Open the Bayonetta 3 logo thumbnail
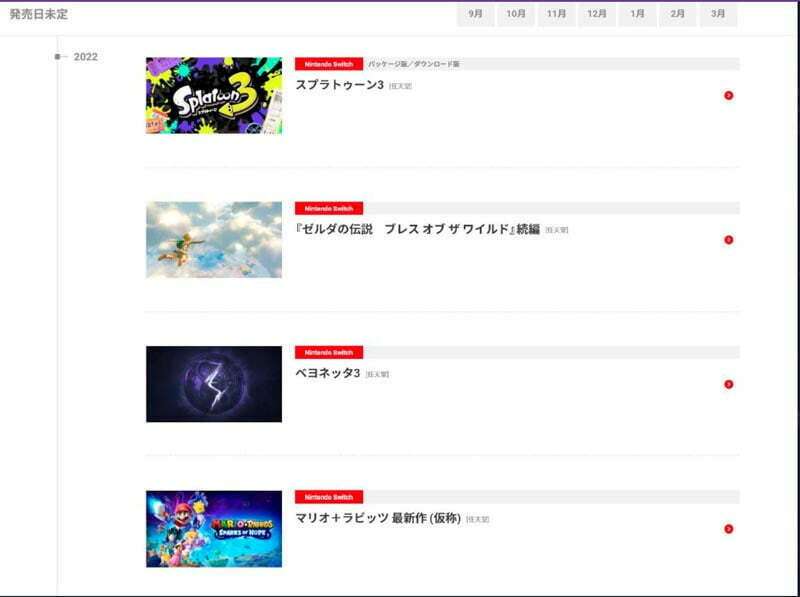The image size is (800, 597). pos(214,384)
